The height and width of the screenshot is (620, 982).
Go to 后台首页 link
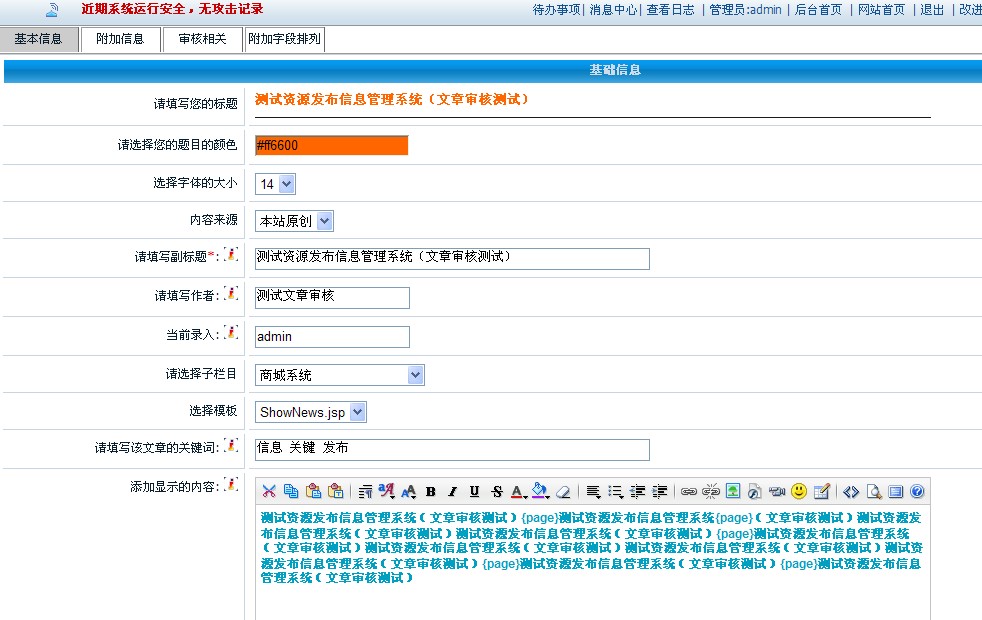pyautogui.click(x=818, y=10)
